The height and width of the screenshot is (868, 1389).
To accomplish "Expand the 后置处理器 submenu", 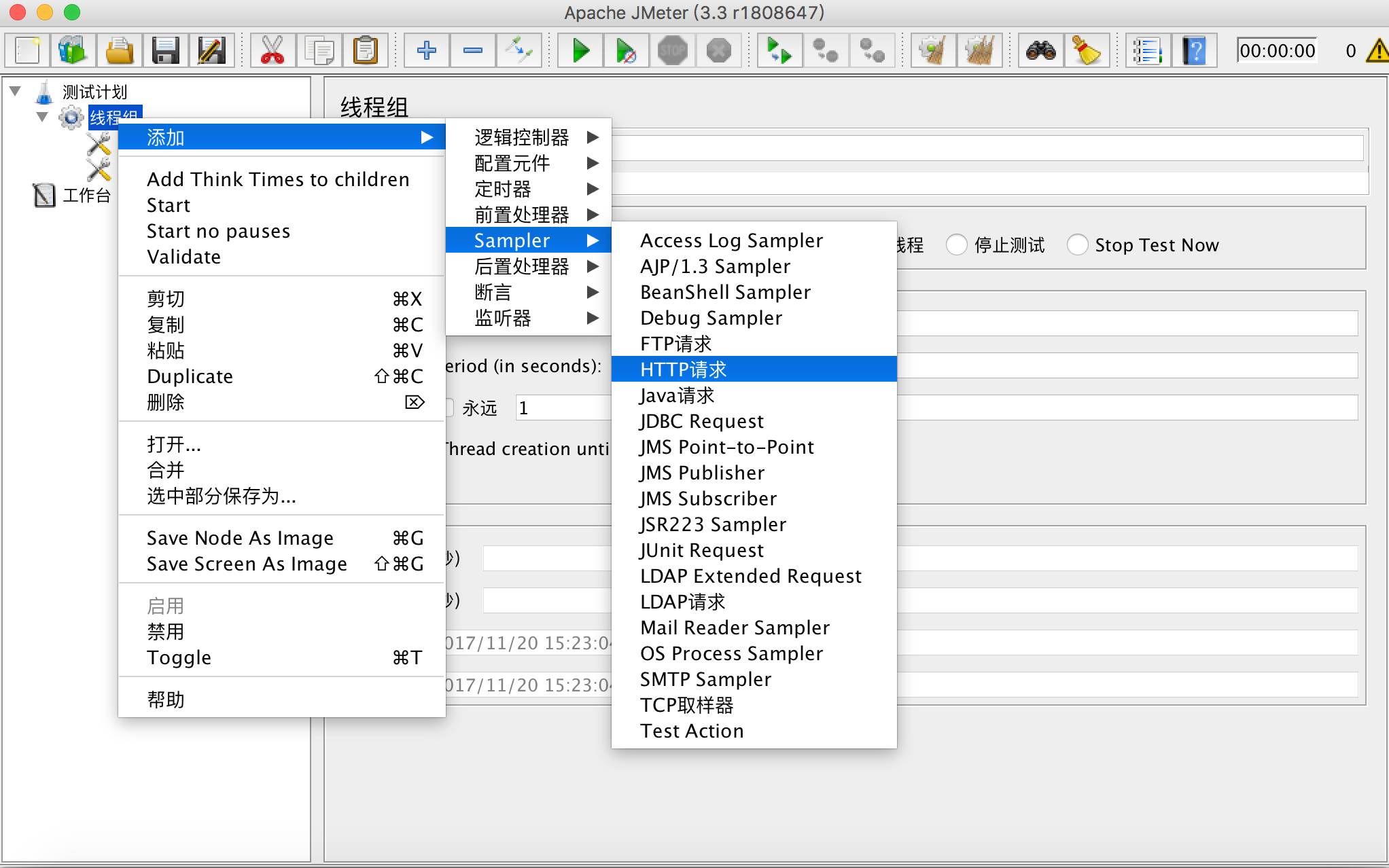I will click(x=529, y=266).
